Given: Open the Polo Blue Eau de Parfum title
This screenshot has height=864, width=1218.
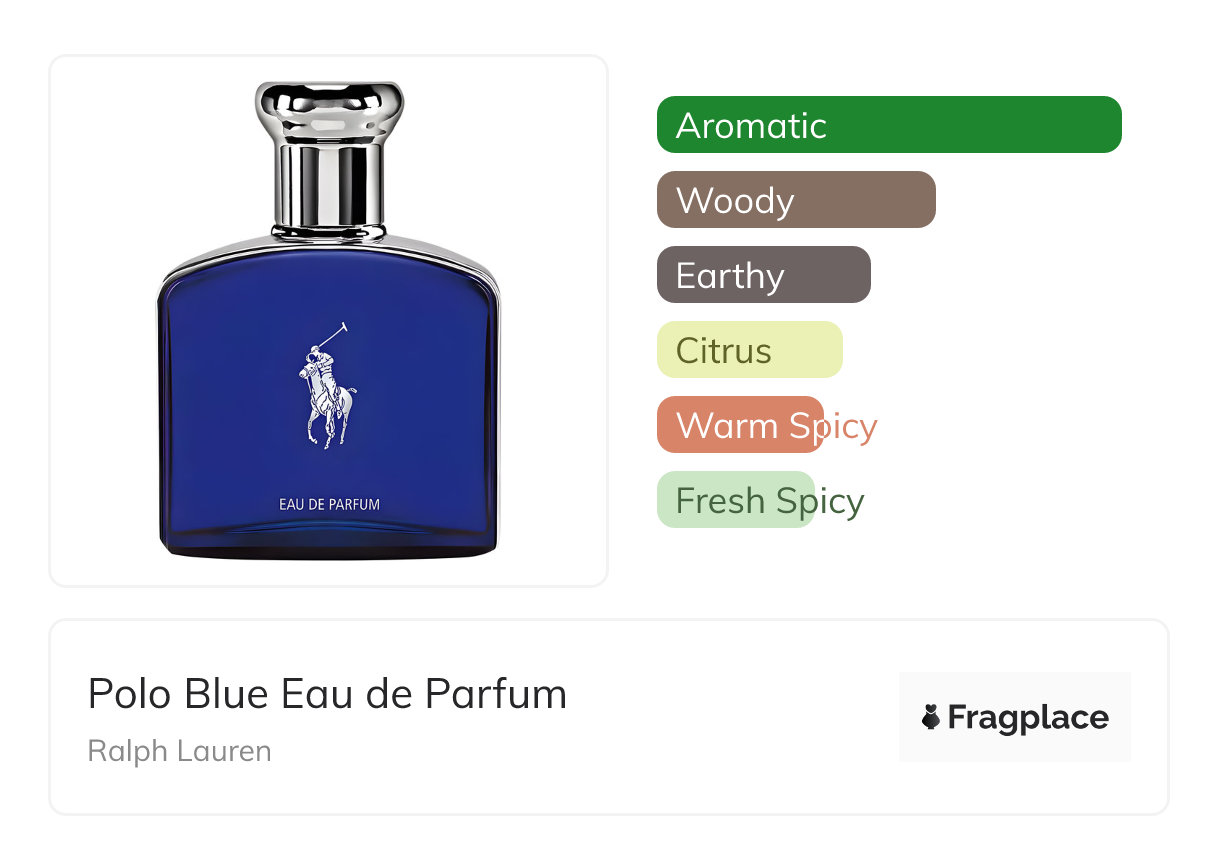Looking at the screenshot, I should tap(327, 693).
